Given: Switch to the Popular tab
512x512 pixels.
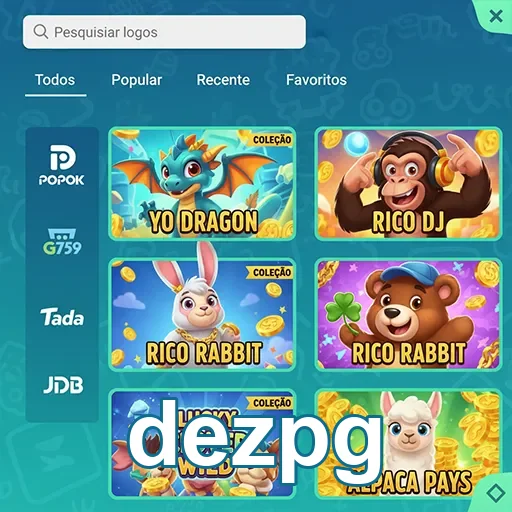Looking at the screenshot, I should pyautogui.click(x=137, y=80).
